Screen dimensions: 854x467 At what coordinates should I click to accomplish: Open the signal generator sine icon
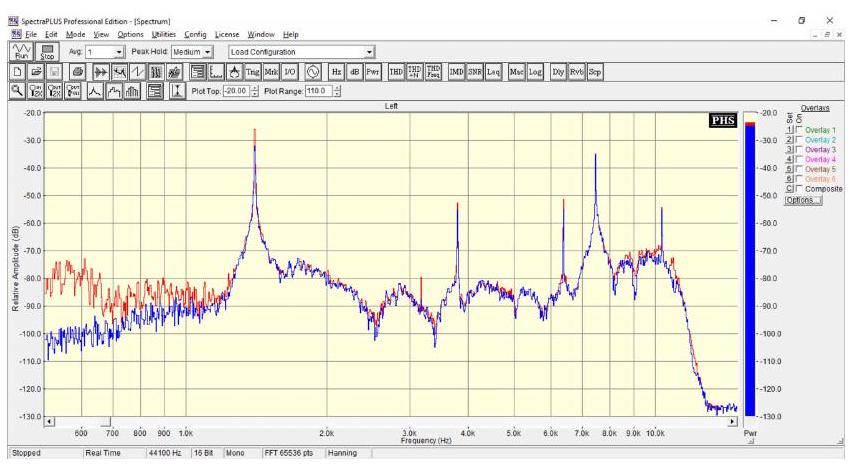(313, 72)
